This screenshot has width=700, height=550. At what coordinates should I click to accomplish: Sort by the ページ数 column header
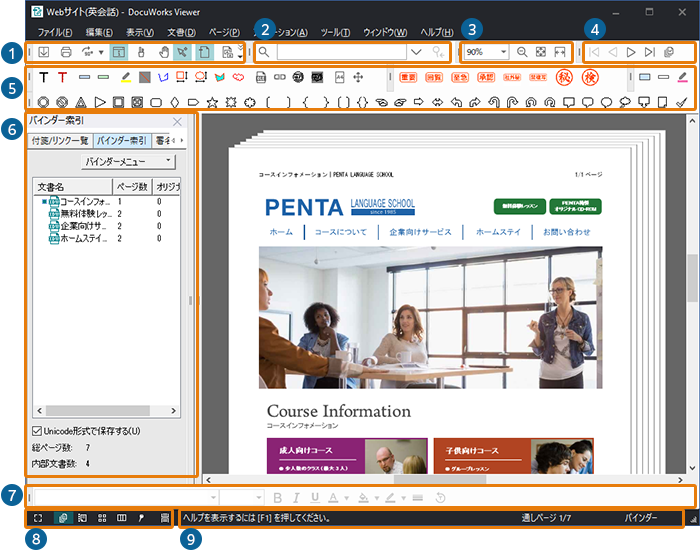click(x=132, y=187)
